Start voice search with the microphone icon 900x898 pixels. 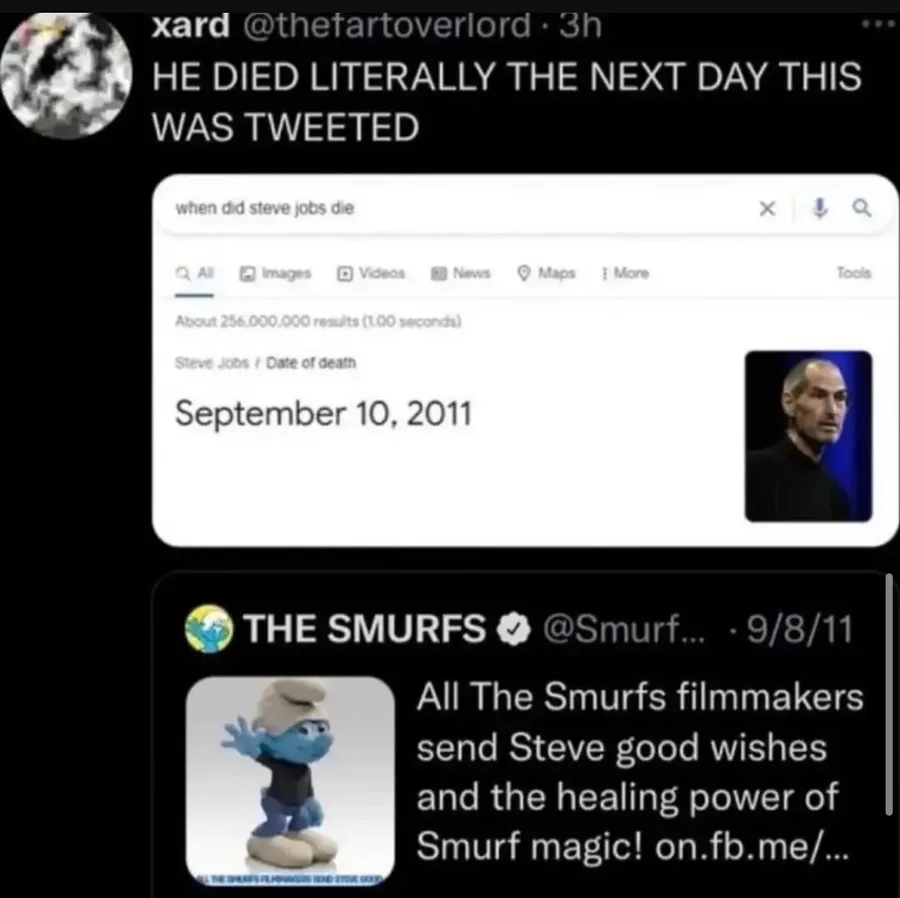[x=820, y=208]
